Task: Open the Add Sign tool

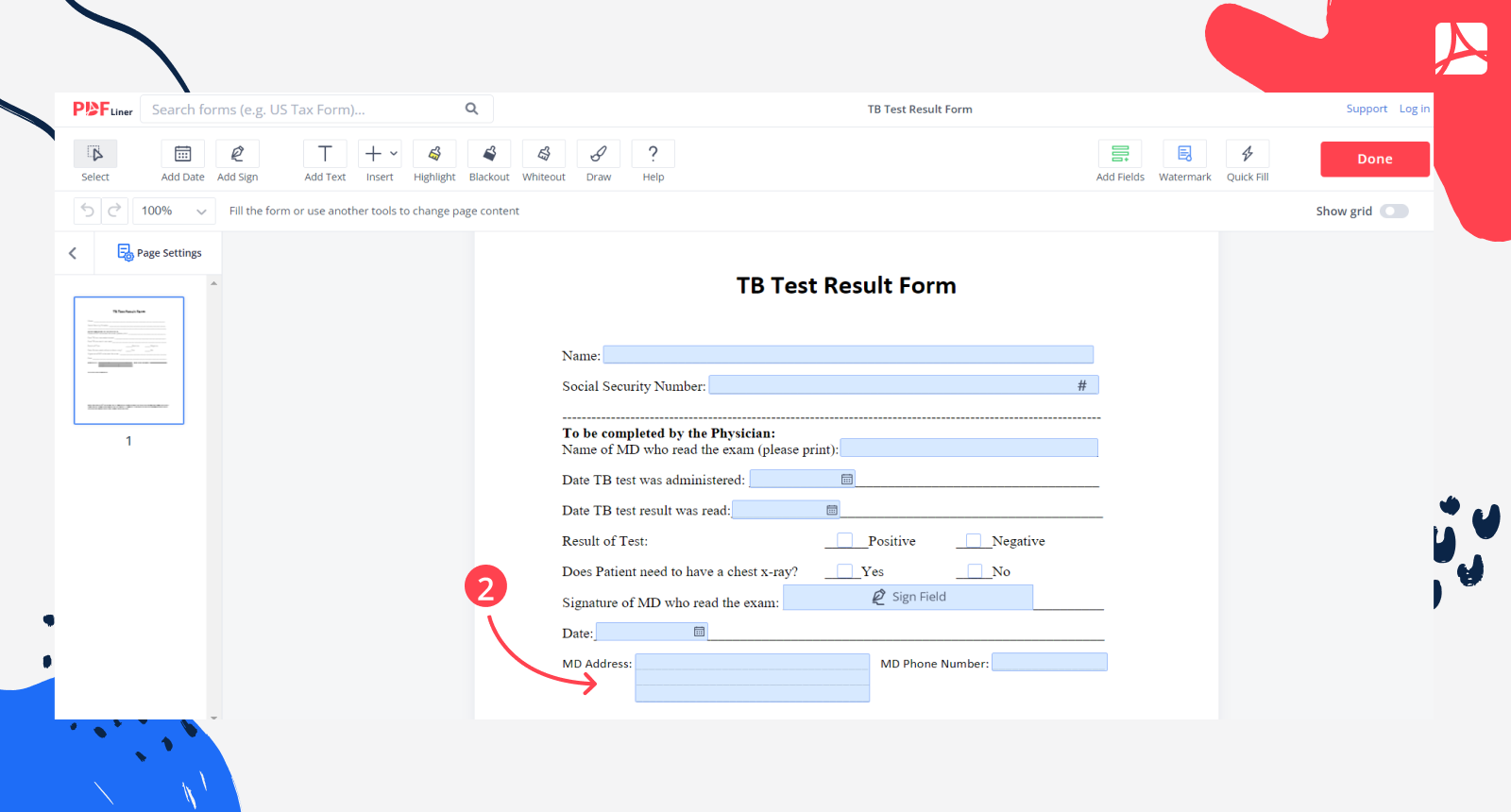Action: tap(237, 155)
